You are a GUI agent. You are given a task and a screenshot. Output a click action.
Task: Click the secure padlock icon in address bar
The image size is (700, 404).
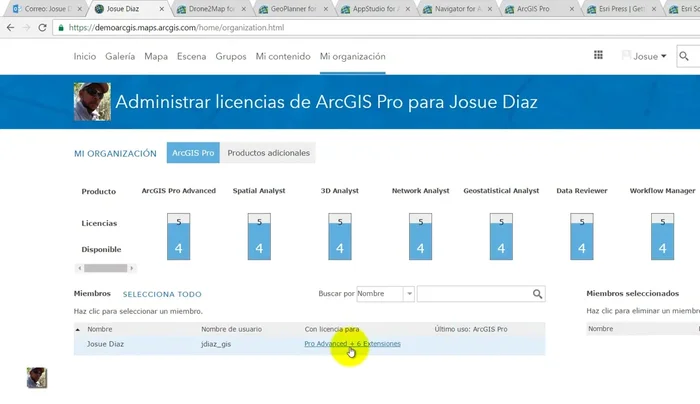coord(61,28)
